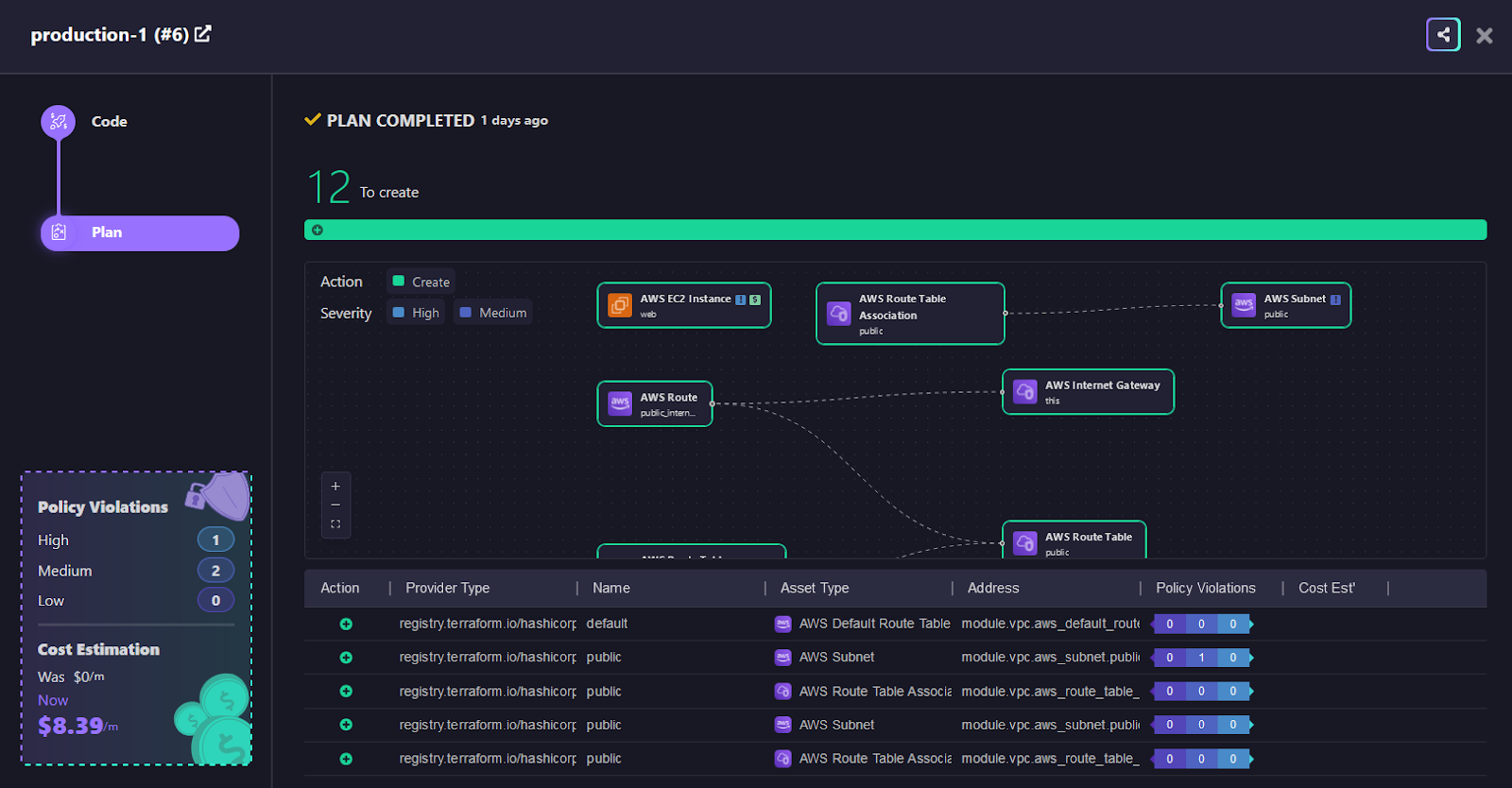Image resolution: width=1512 pixels, height=788 pixels.
Task: Sort by Address column header
Action: pos(993,588)
